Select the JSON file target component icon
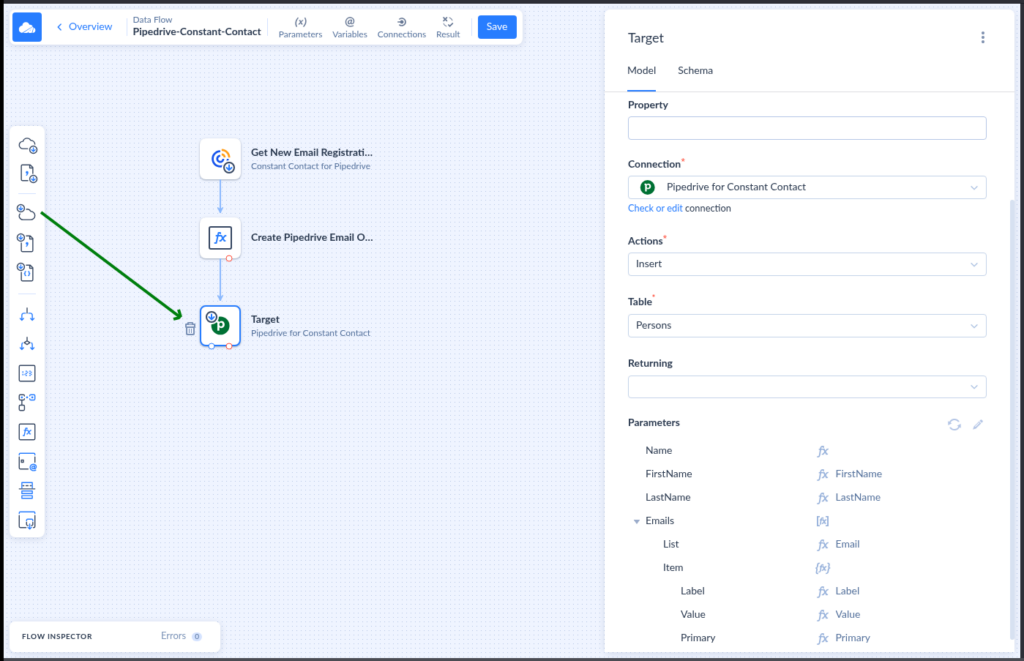1024x661 pixels. pyautogui.click(x=26, y=272)
